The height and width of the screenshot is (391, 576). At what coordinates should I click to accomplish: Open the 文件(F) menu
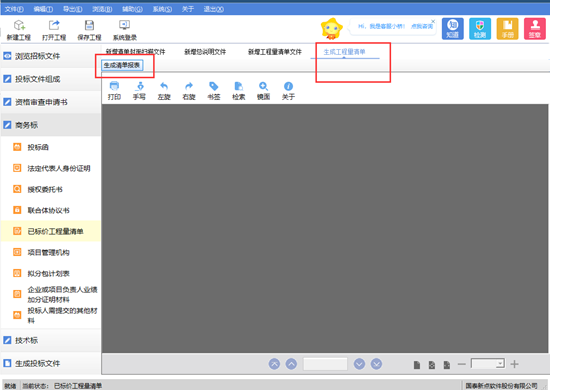[x=14, y=9]
